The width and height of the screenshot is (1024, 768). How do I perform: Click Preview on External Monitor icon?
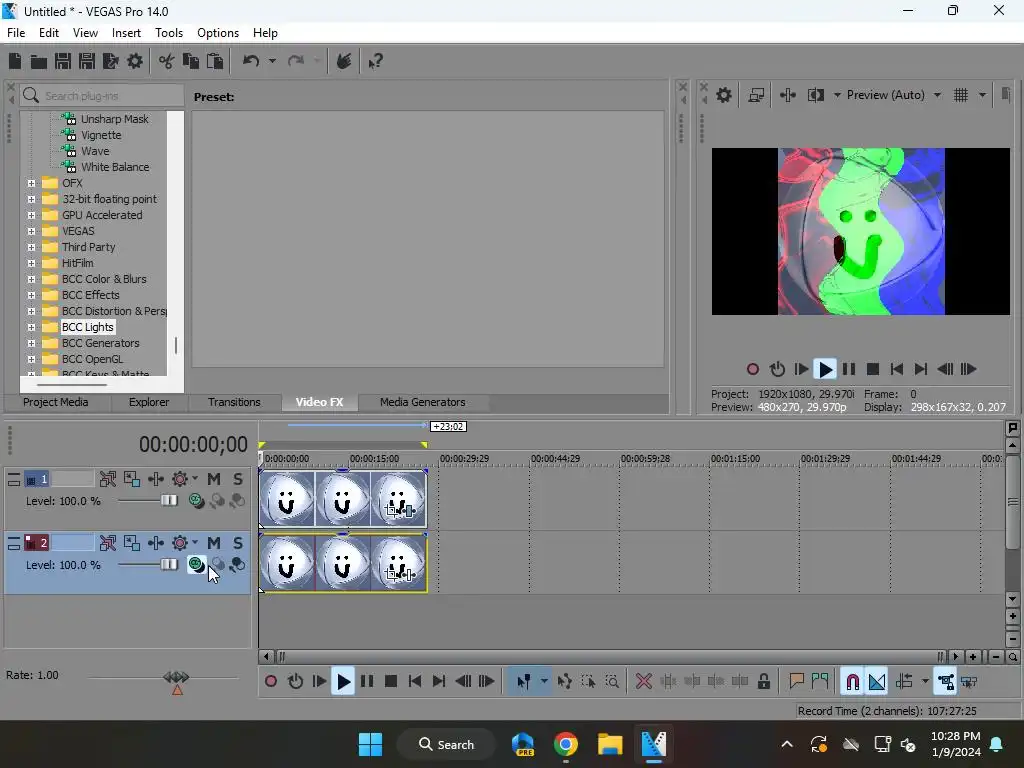click(756, 95)
